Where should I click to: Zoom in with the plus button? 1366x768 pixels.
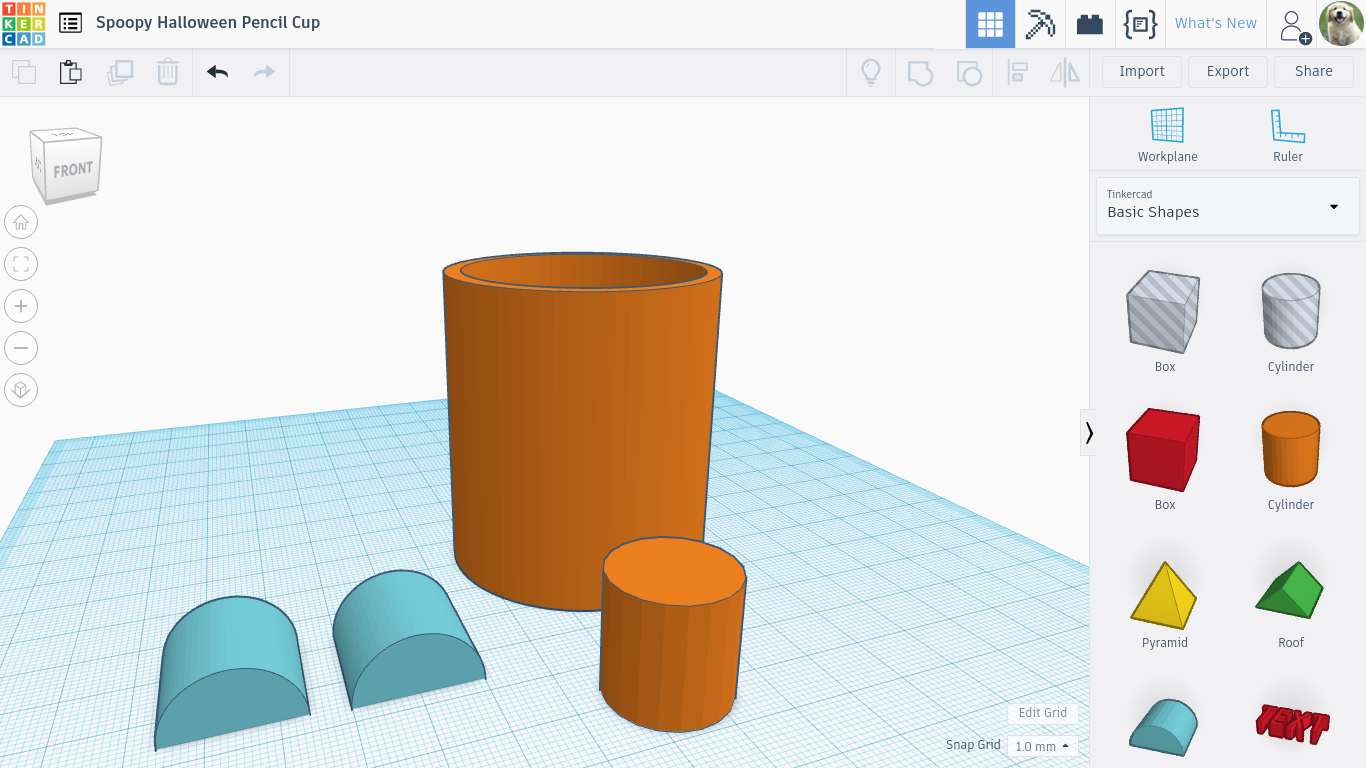(x=21, y=306)
